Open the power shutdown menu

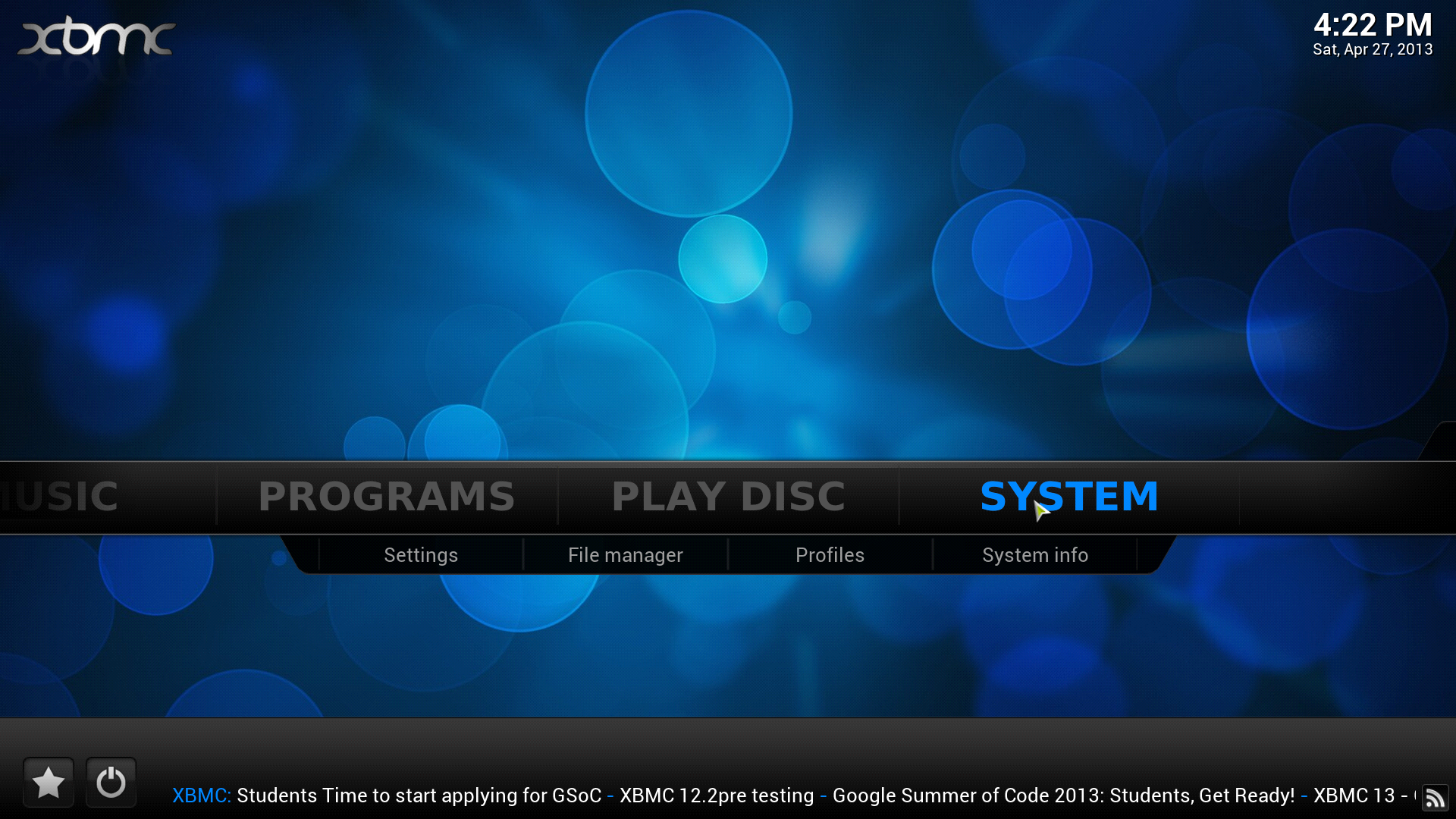click(111, 782)
